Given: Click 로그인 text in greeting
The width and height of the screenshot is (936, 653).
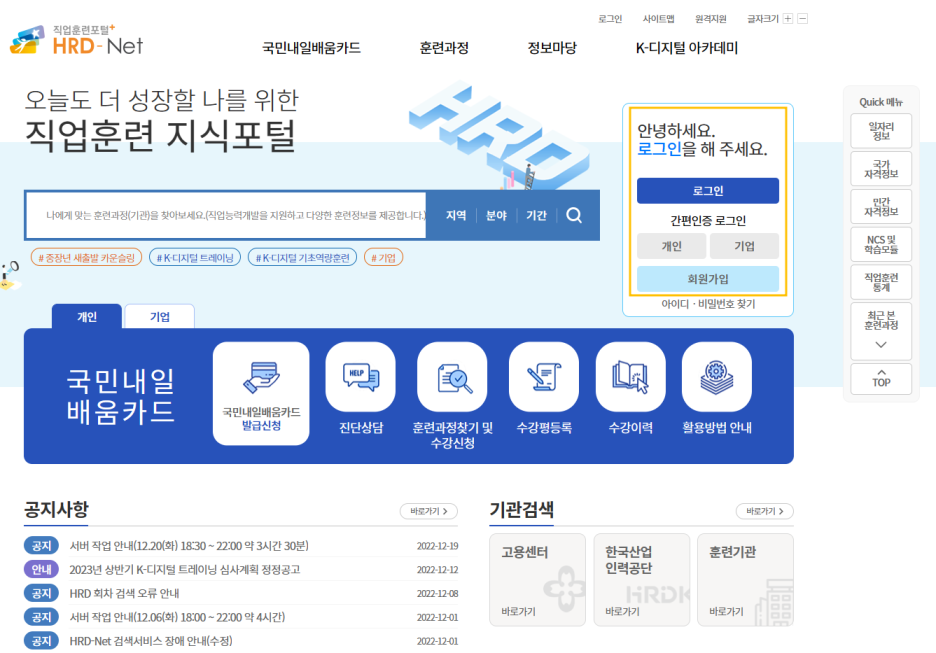Looking at the screenshot, I should (x=659, y=149).
